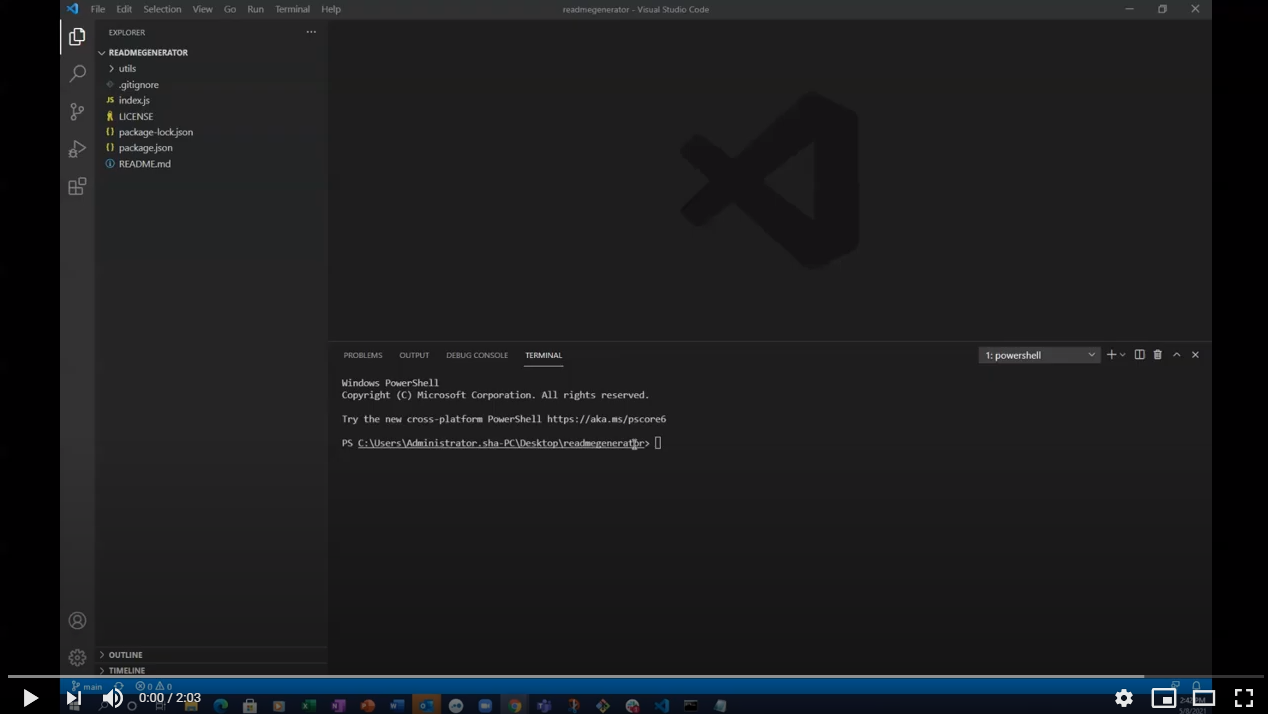Click the new terminal plus icon
The width and height of the screenshot is (1268, 714).
click(x=1111, y=355)
